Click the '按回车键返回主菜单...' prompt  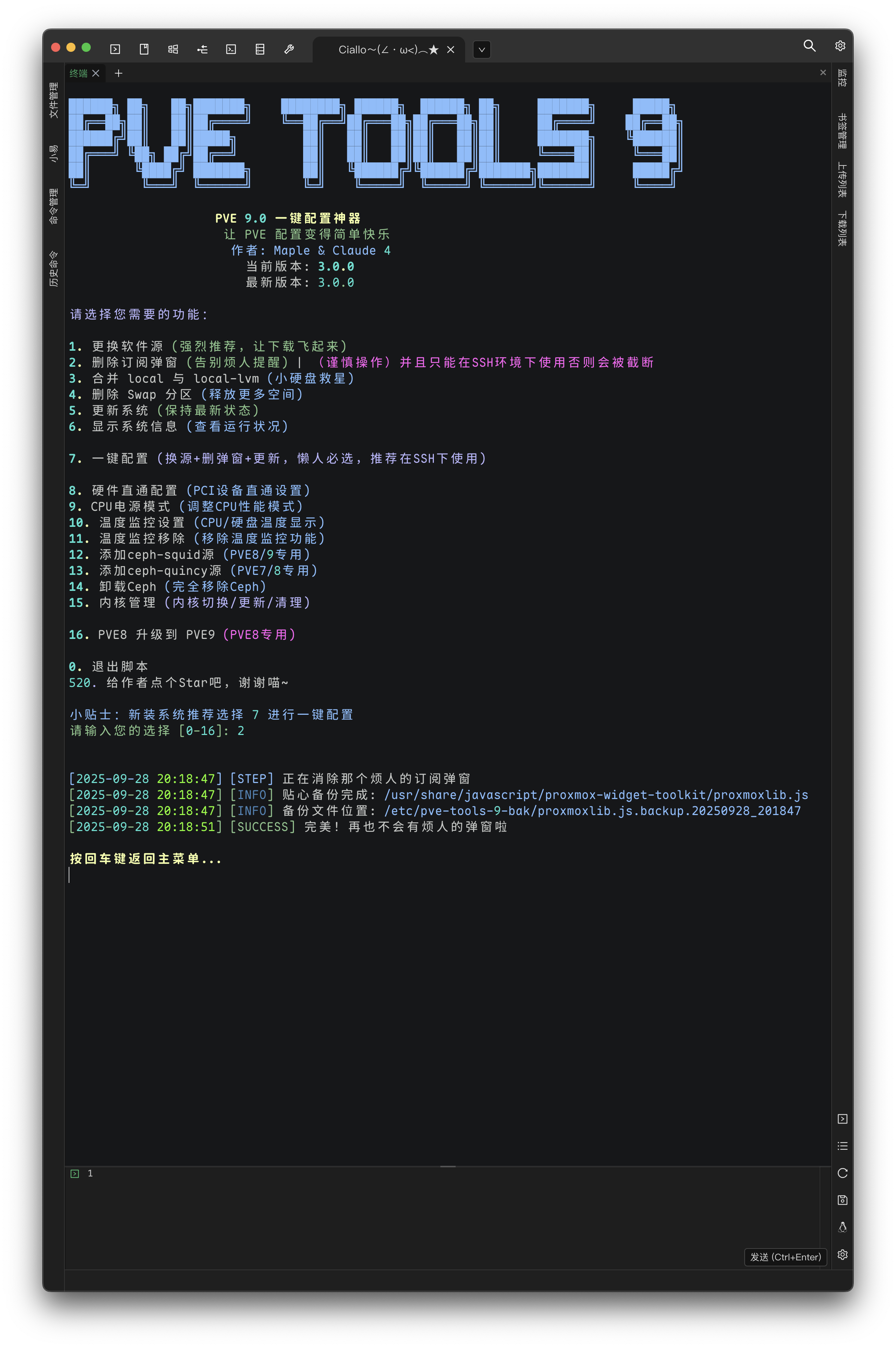146,859
